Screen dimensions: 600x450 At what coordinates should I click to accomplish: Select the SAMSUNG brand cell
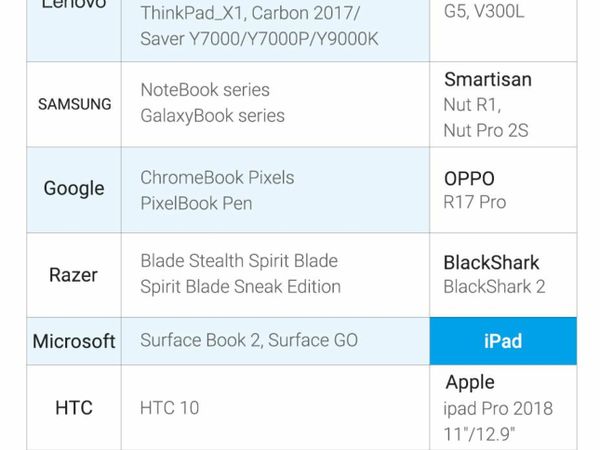tap(75, 104)
